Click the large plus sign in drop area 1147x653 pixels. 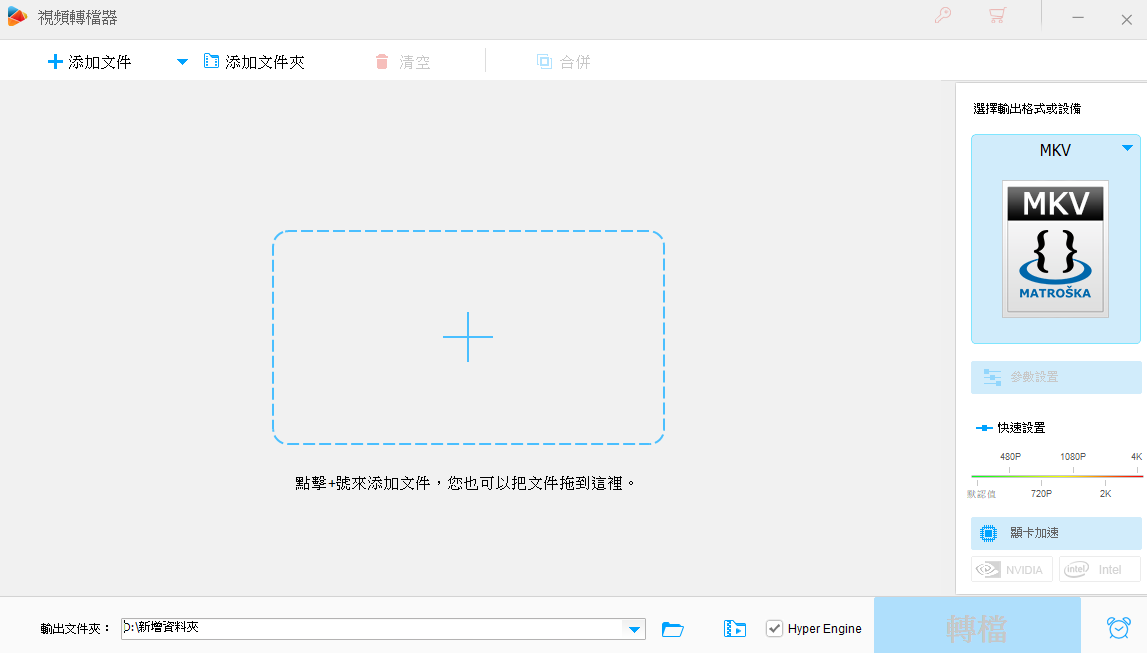468,337
